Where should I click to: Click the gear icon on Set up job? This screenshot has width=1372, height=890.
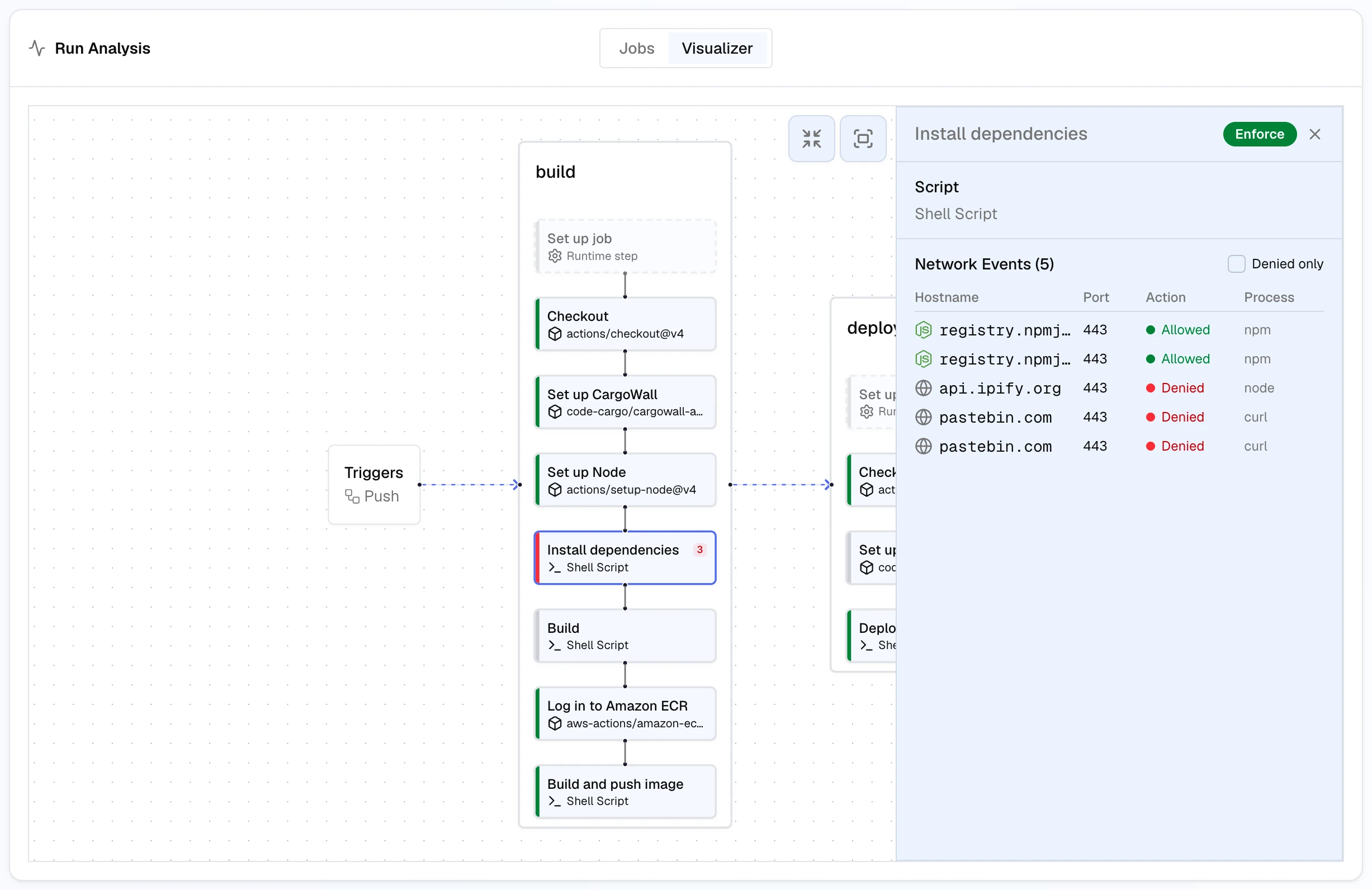(x=555, y=256)
